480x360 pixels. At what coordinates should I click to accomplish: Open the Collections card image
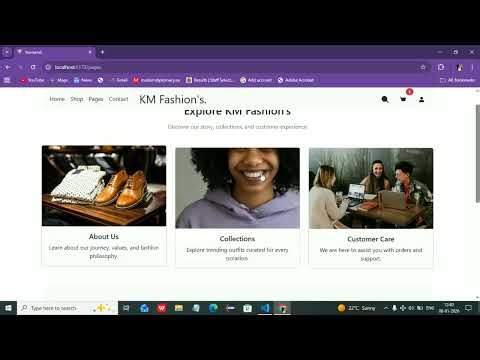click(x=237, y=188)
